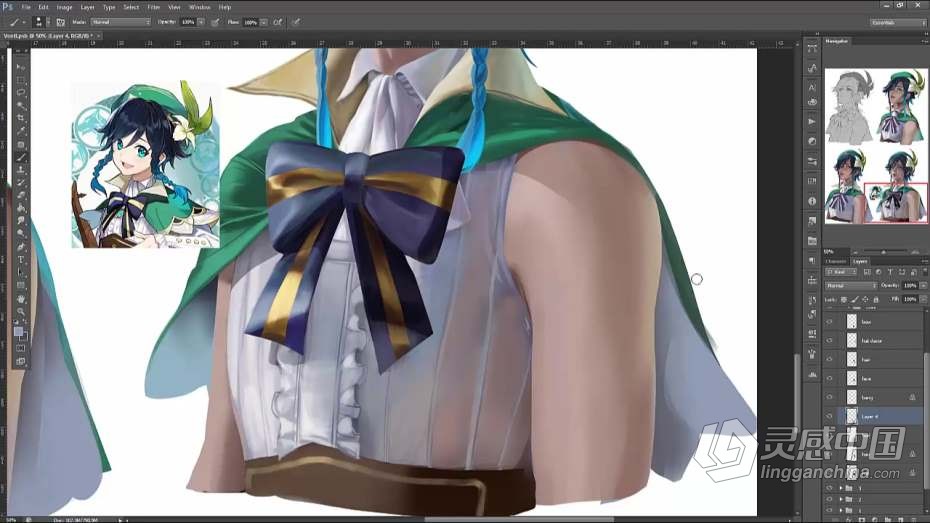The image size is (930, 523).
Task: Change screen mode via toolbox icon
Action: (21, 361)
